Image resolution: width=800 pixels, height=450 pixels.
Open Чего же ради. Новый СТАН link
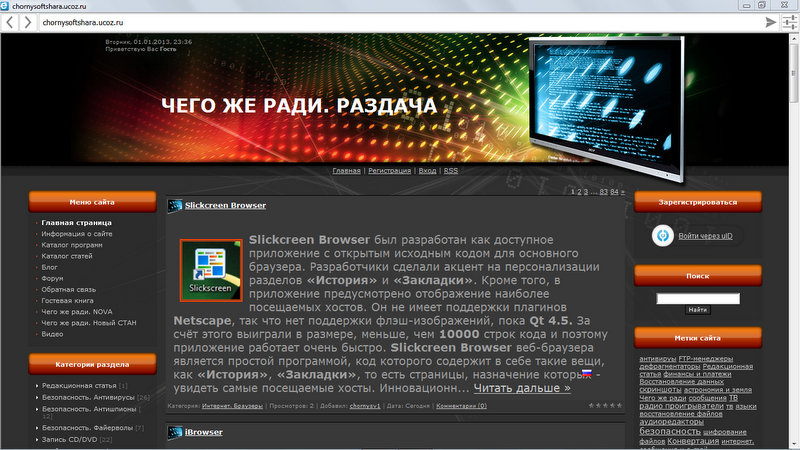(89, 323)
